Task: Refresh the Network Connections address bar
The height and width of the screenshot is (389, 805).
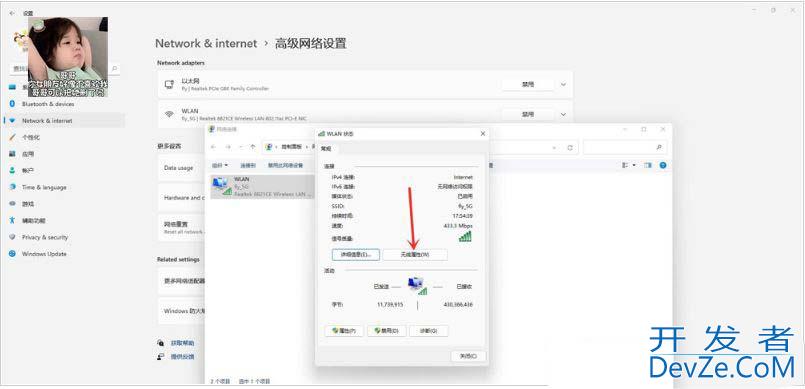Action: click(570, 147)
